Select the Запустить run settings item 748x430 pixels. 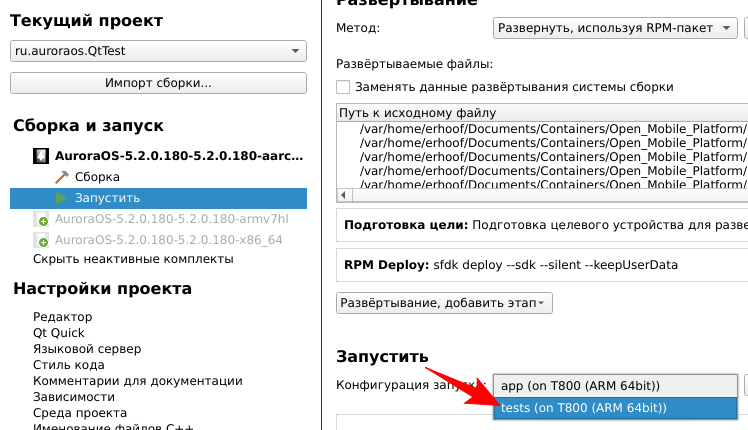click(x=158, y=198)
